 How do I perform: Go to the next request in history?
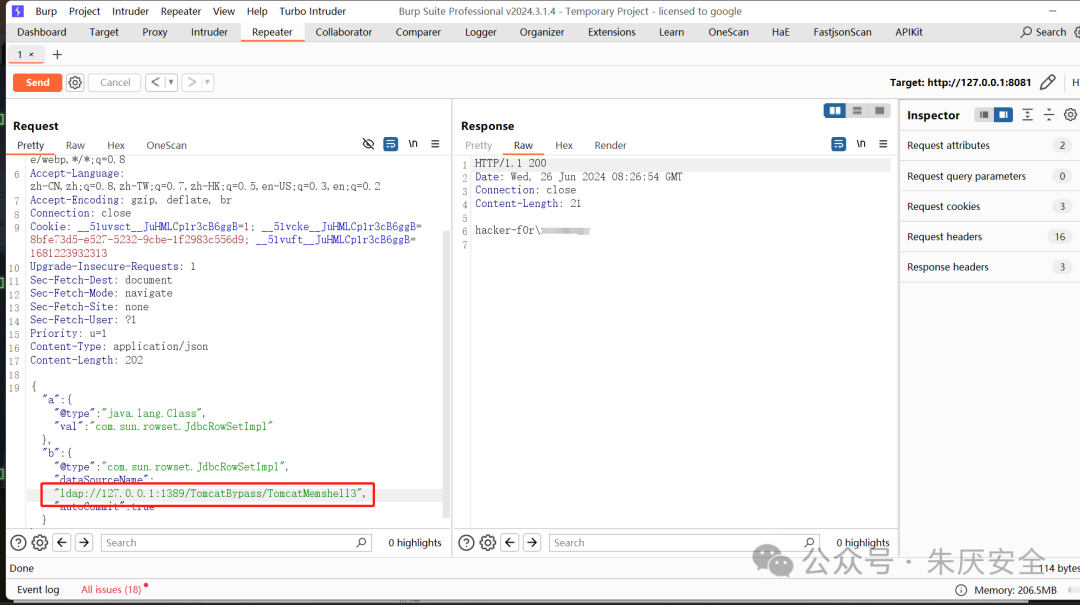tap(191, 83)
